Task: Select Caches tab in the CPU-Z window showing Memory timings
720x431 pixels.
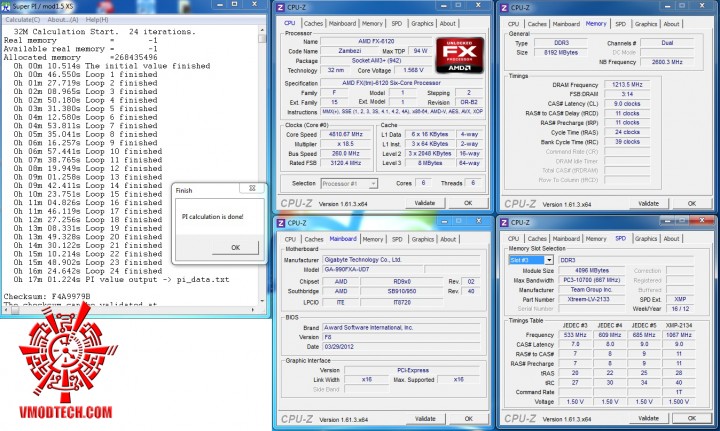Action: (x=537, y=24)
